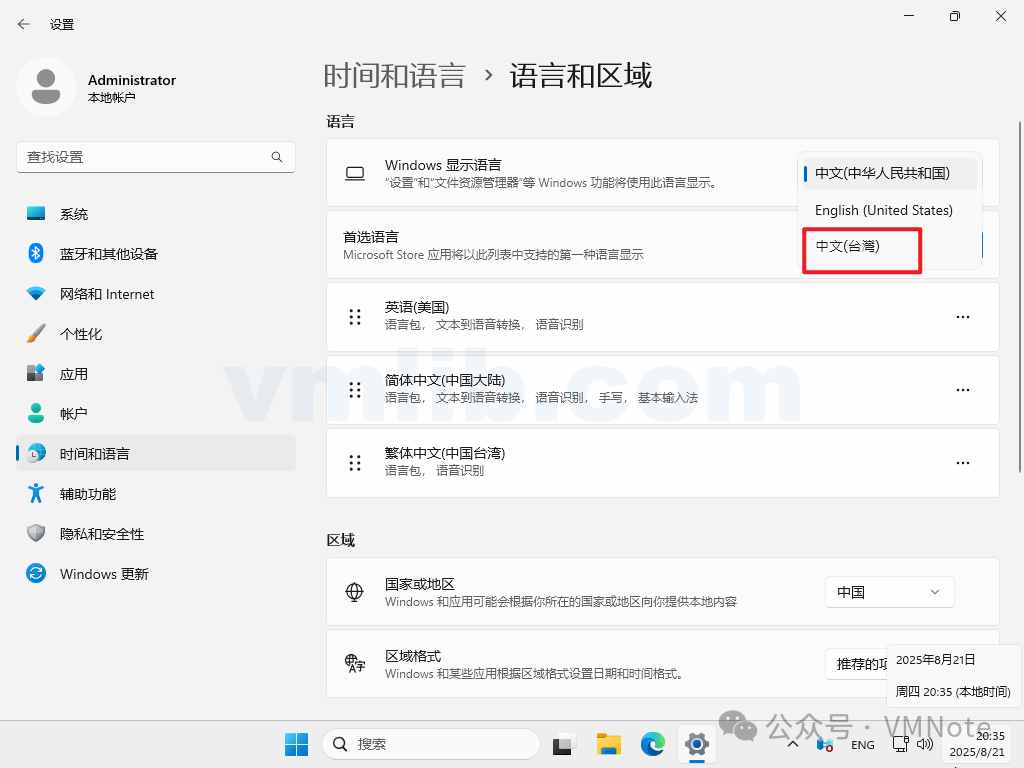
Task: Click 时间和语言 breadcrumb link
Action: [394, 76]
